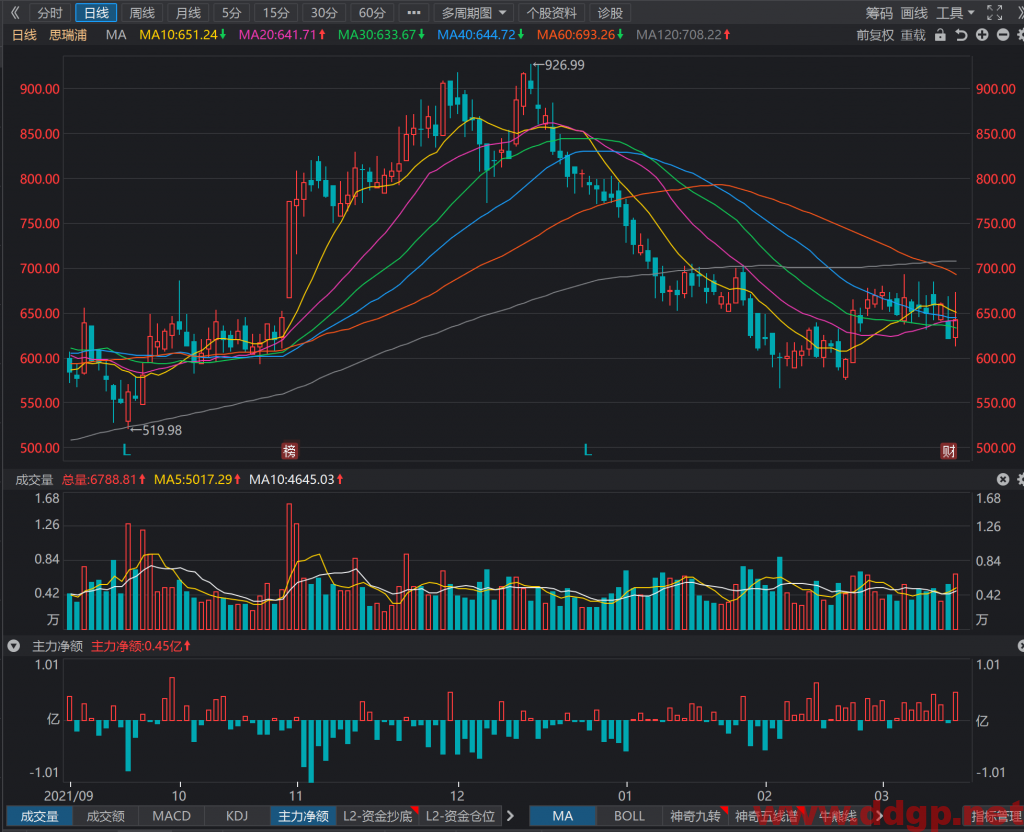Click the 榜 marker on the chart
This screenshot has width=1024, height=832.
coord(289,451)
